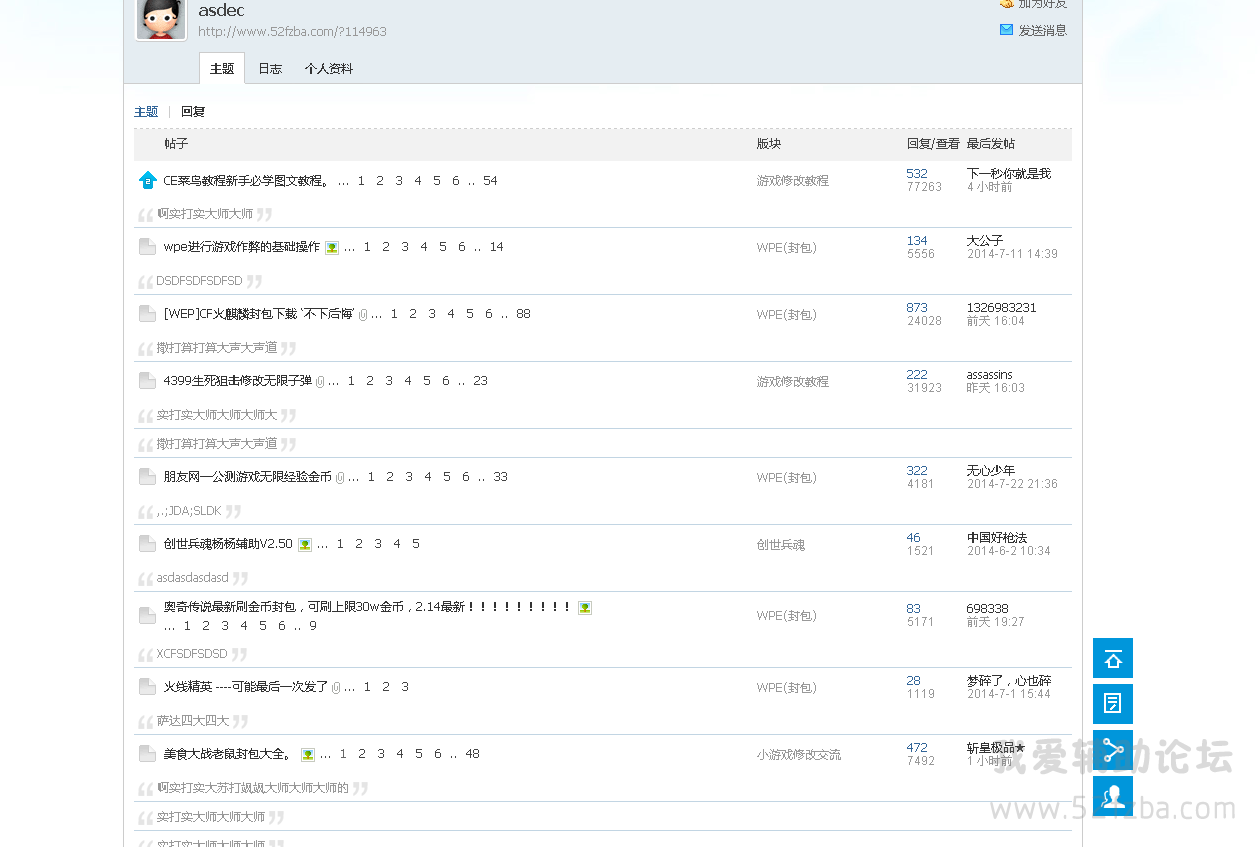This screenshot has width=1260, height=847.
Task: Open the profile URL link under asdec
Action: pyautogui.click(x=292, y=32)
